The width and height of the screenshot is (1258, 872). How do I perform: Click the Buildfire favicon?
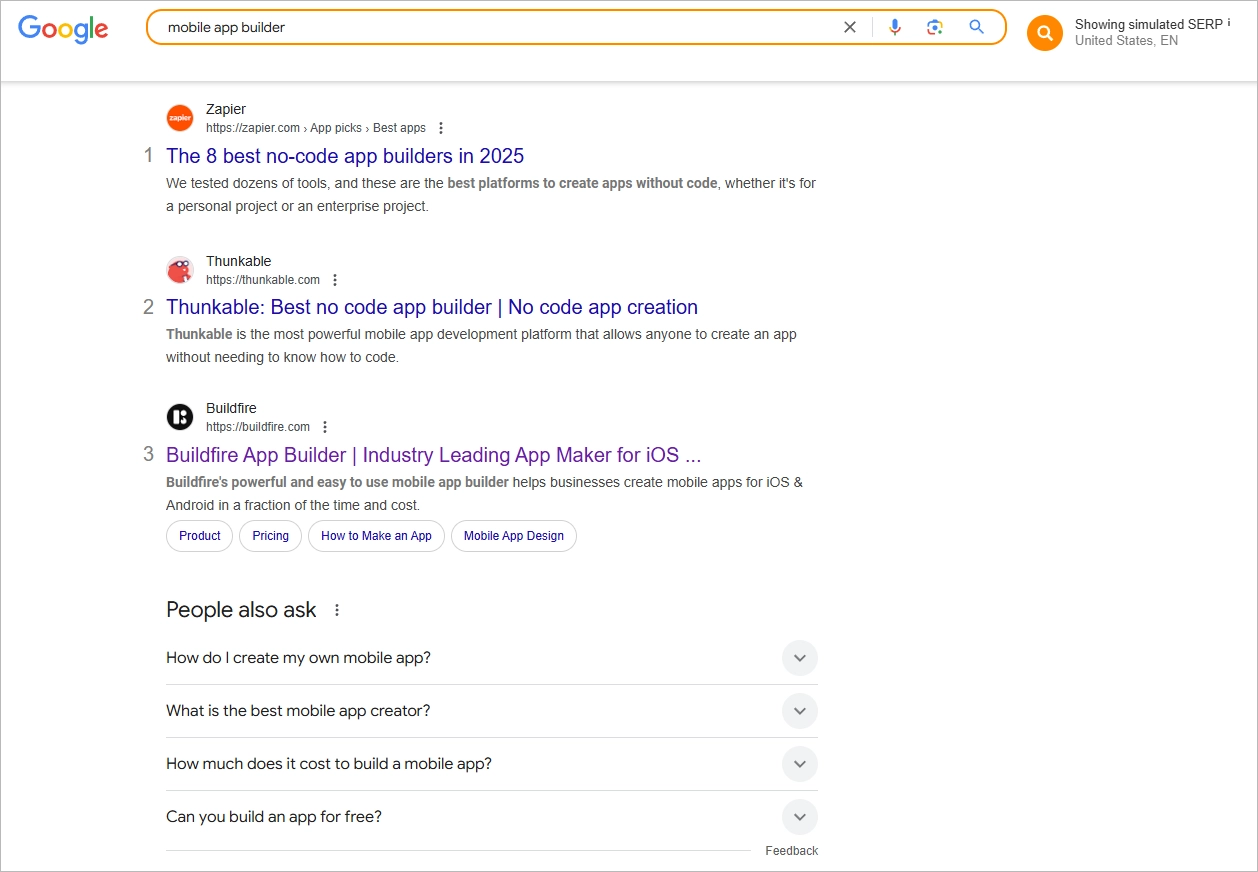[180, 416]
